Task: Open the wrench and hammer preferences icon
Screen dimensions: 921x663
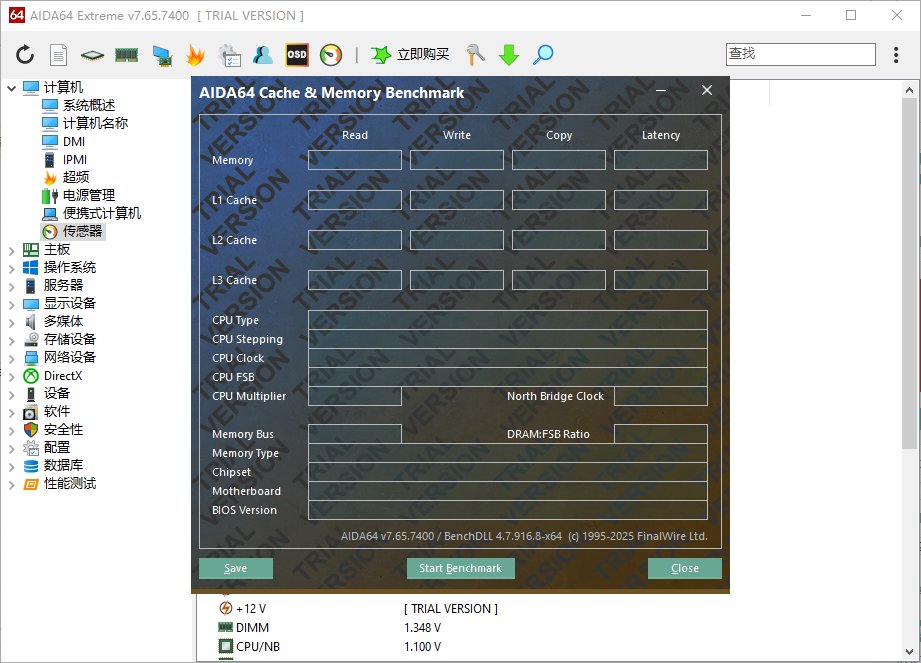Action: coord(475,55)
